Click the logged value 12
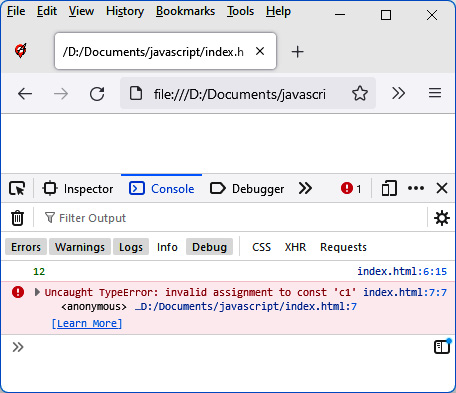Screen dimensions: 456x393 (x=39, y=271)
